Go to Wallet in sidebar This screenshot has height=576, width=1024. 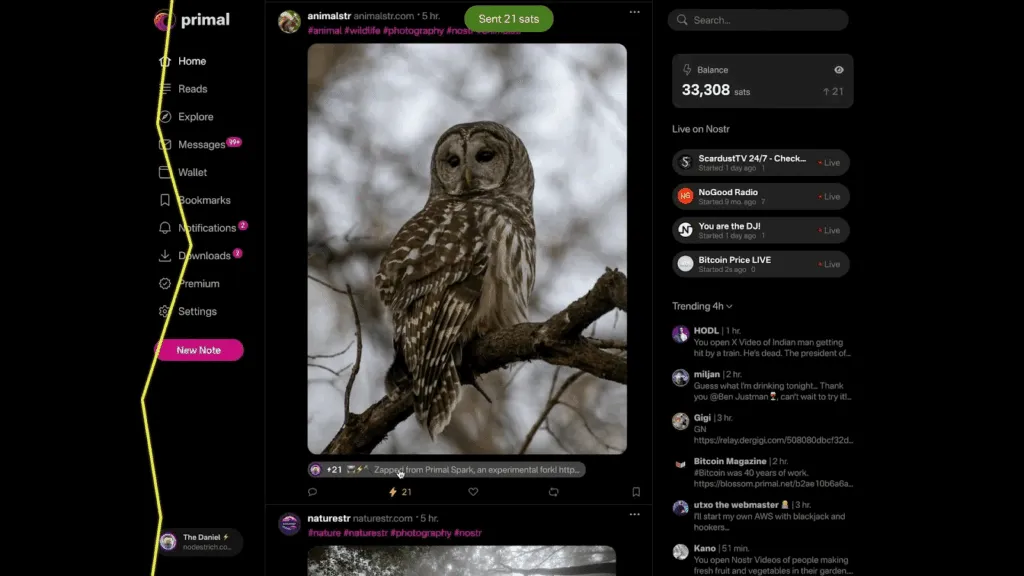192,172
